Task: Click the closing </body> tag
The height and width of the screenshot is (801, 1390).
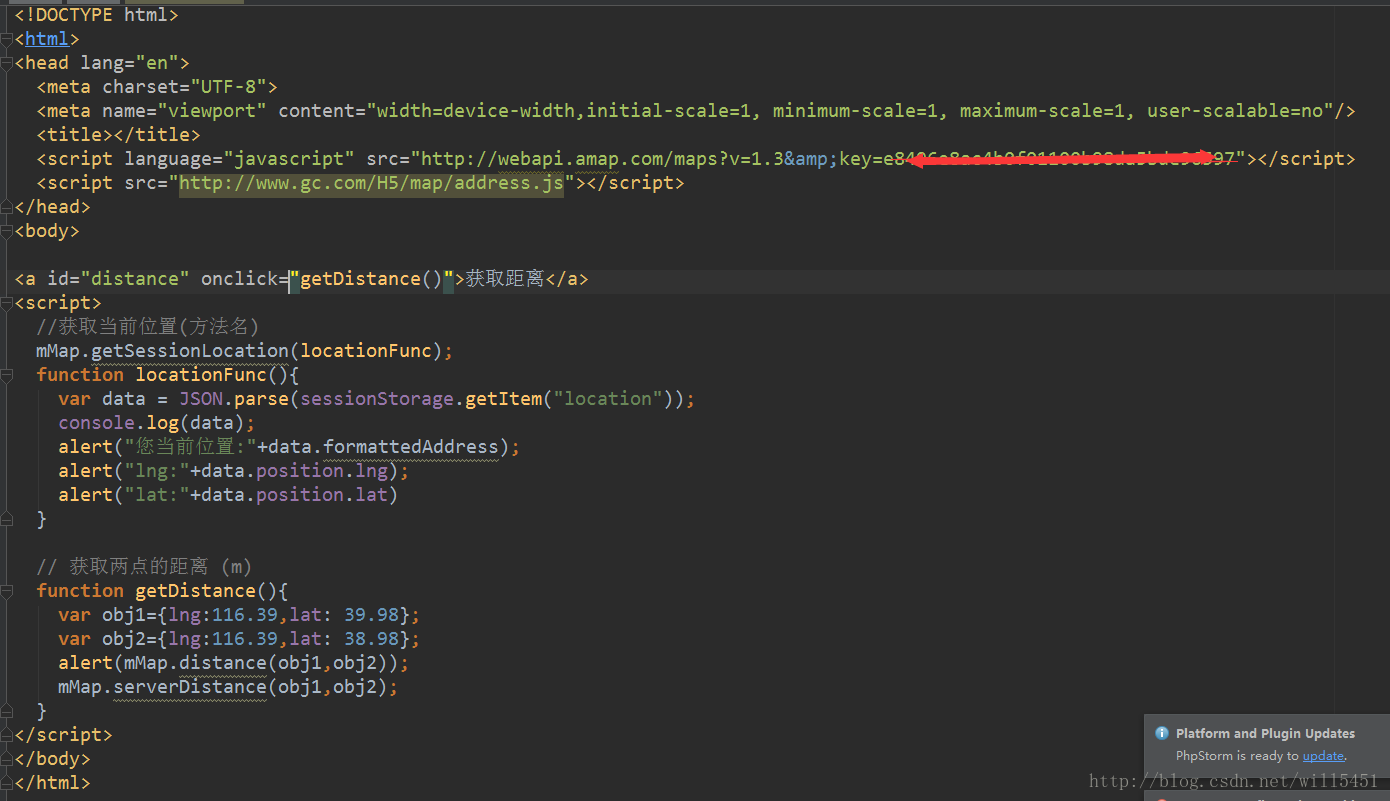Action: 53,759
